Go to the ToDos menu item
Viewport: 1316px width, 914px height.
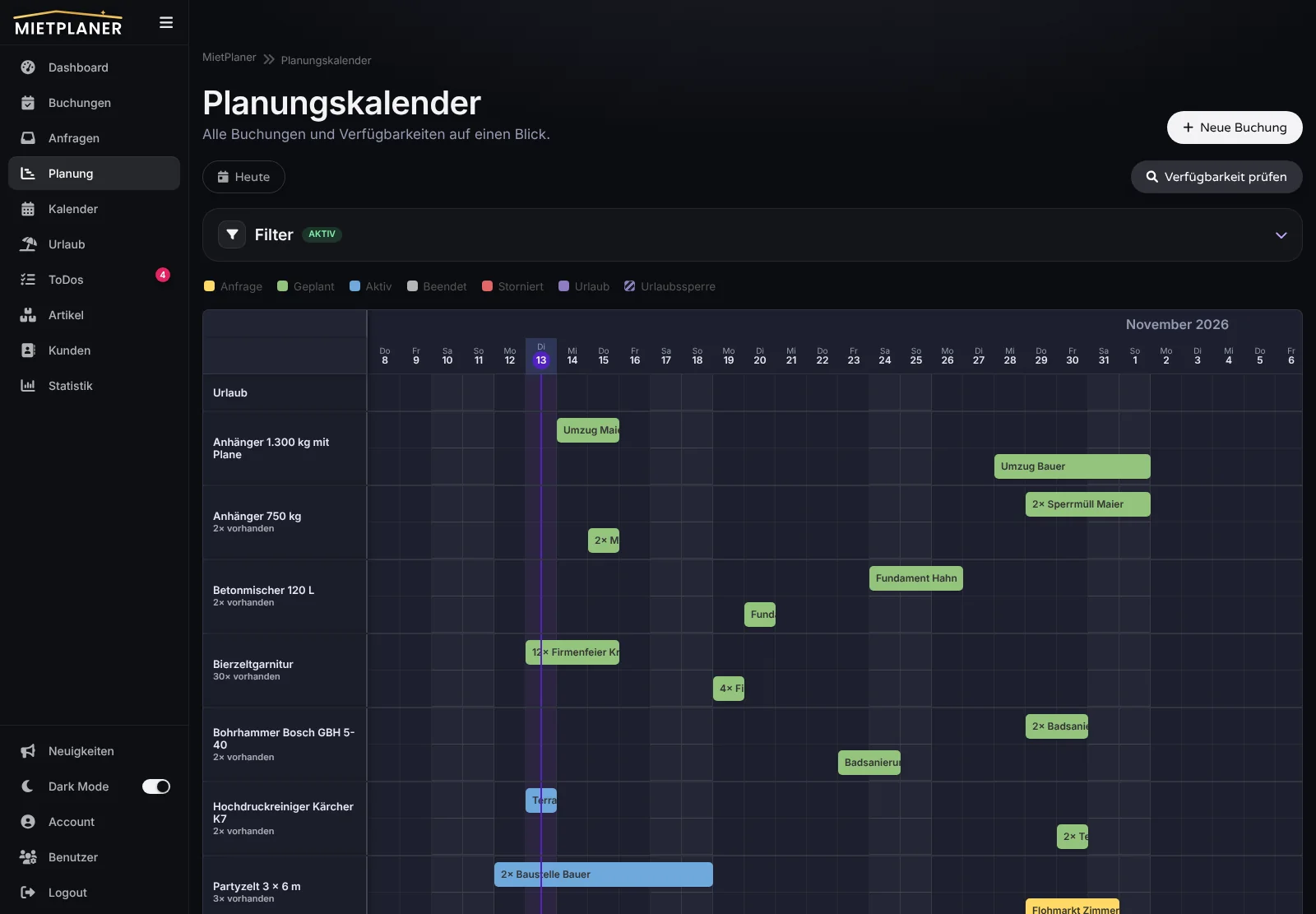pos(94,280)
